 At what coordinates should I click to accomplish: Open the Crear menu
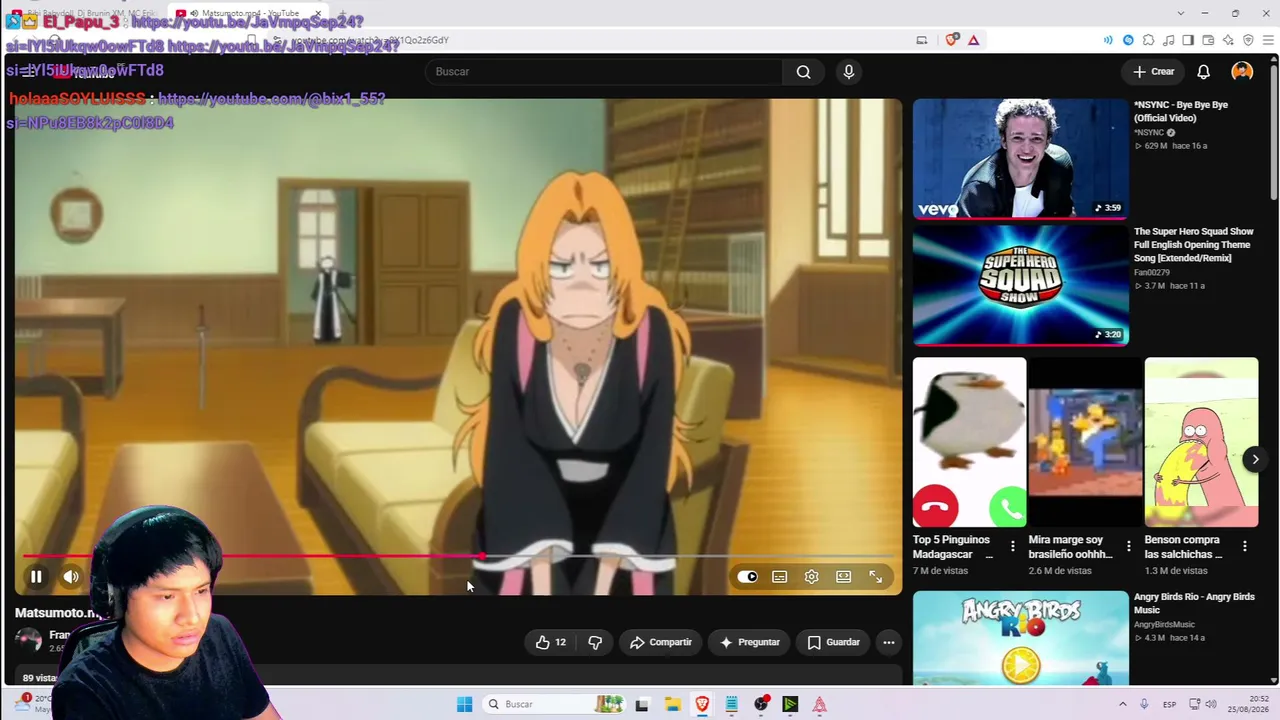(1153, 72)
